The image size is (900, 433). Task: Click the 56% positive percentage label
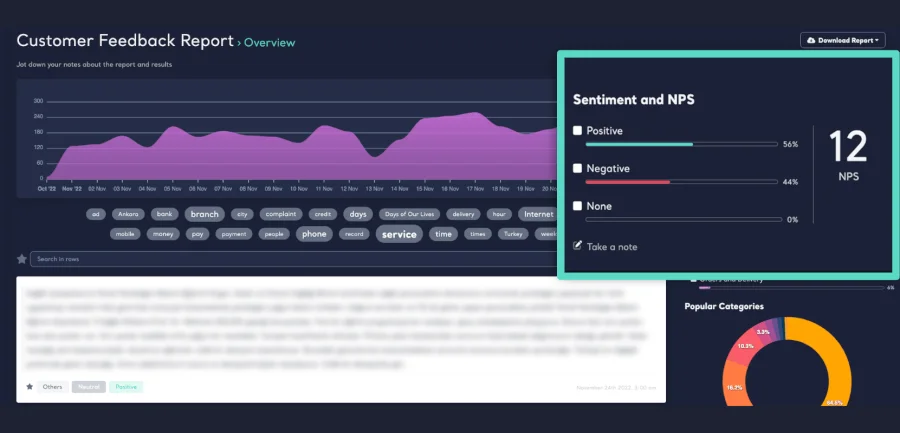790,145
